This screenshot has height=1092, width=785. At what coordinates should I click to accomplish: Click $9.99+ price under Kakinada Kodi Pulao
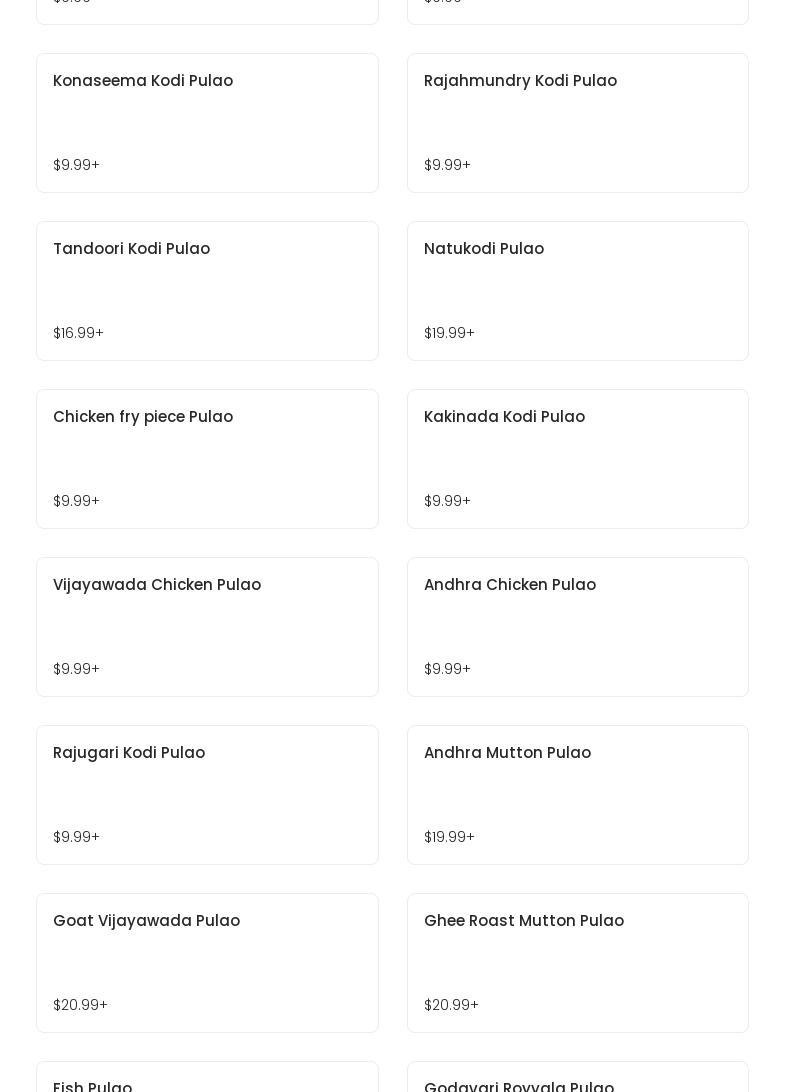pos(447,501)
